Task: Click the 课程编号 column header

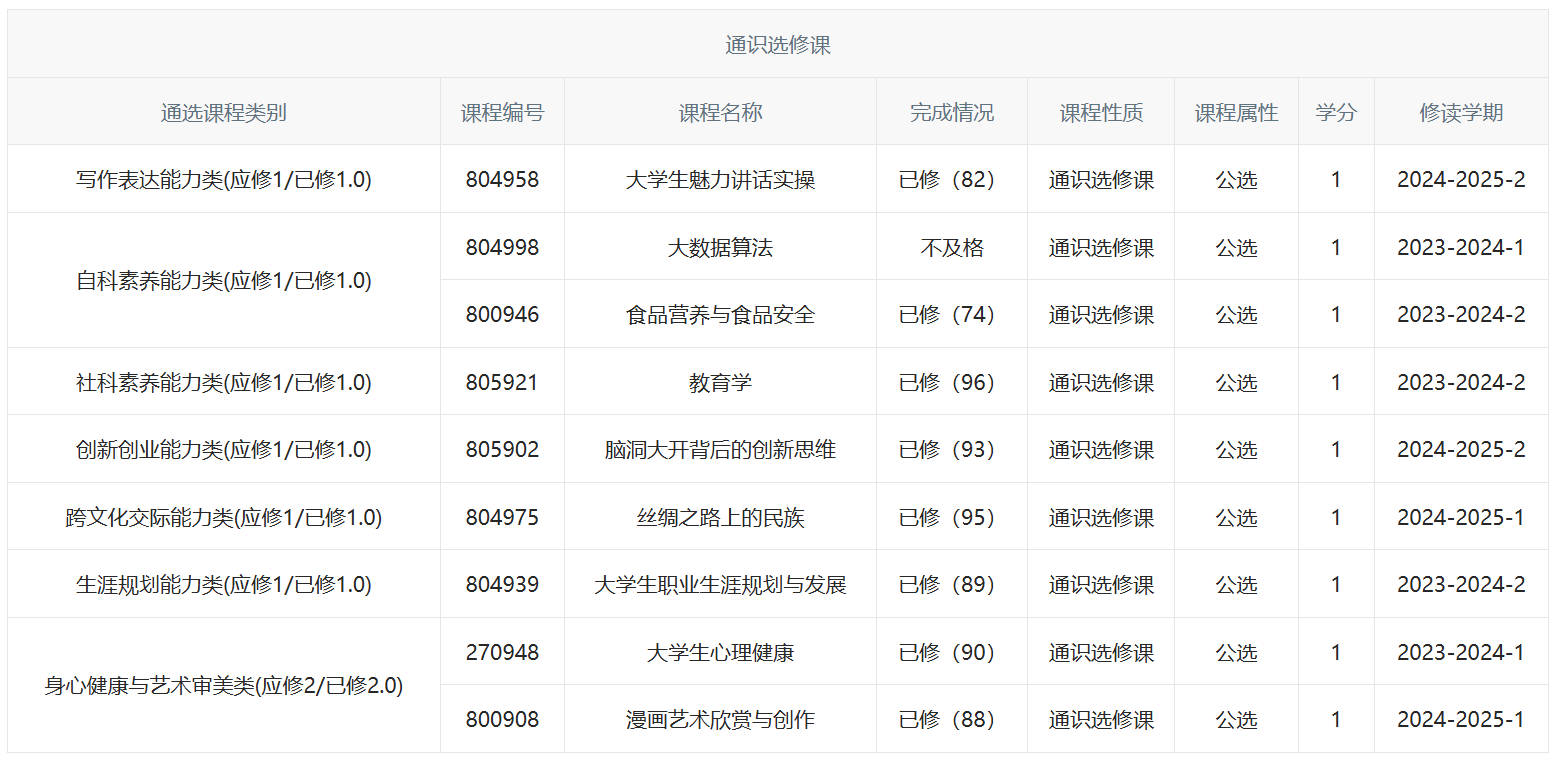Action: tap(502, 112)
